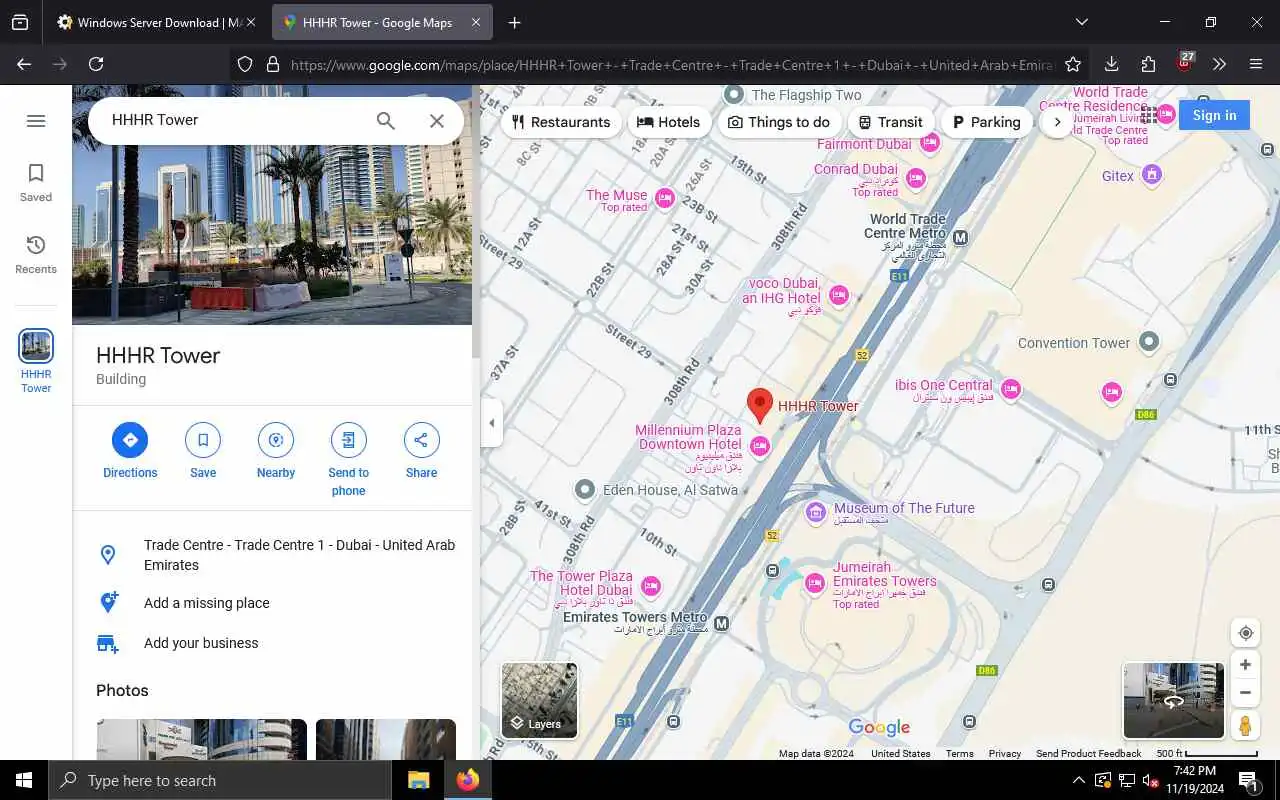This screenshot has width=1280, height=800.
Task: Click the search magnifier icon
Action: 386,121
